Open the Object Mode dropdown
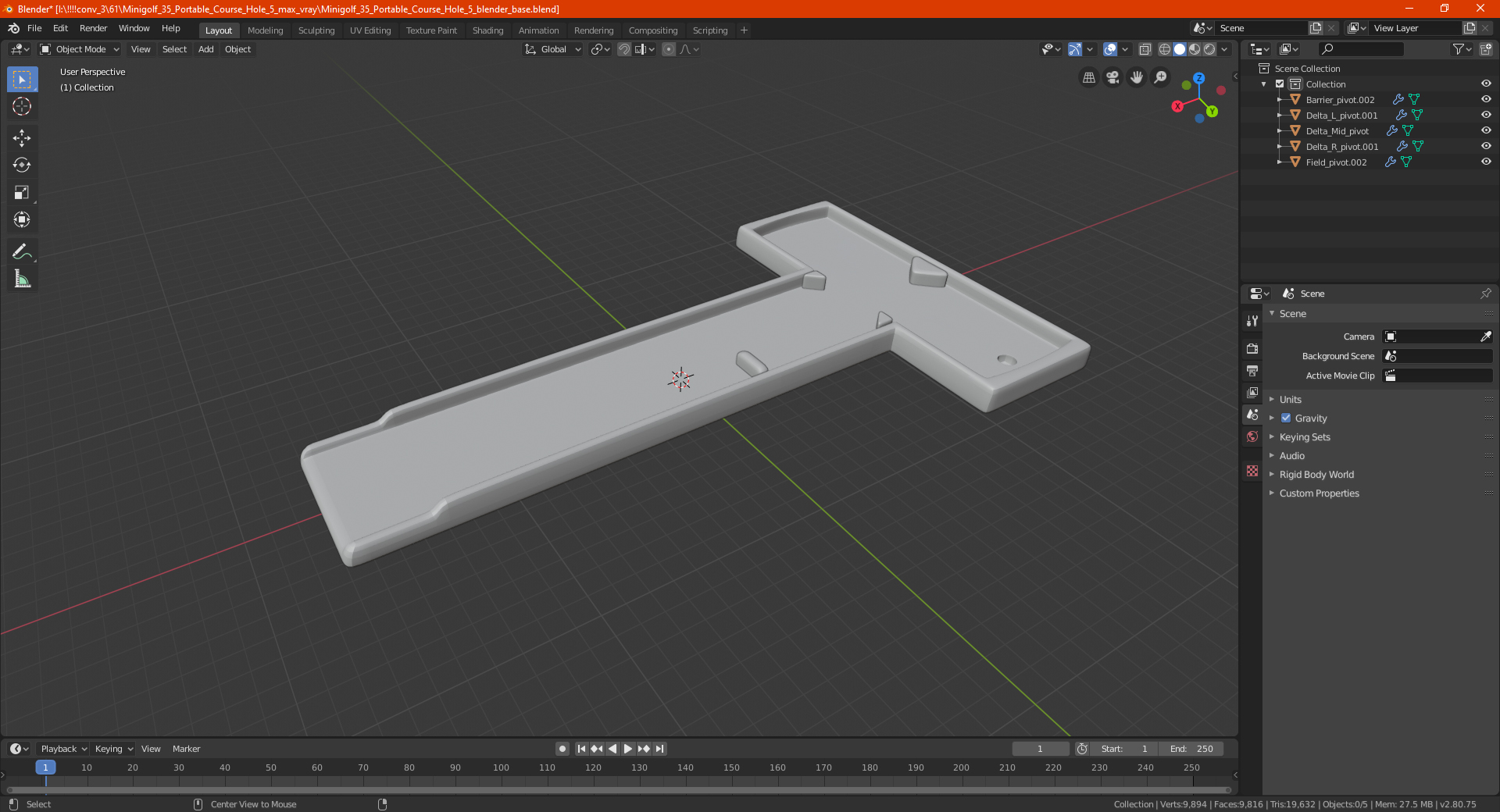1500x812 pixels. tap(80, 49)
